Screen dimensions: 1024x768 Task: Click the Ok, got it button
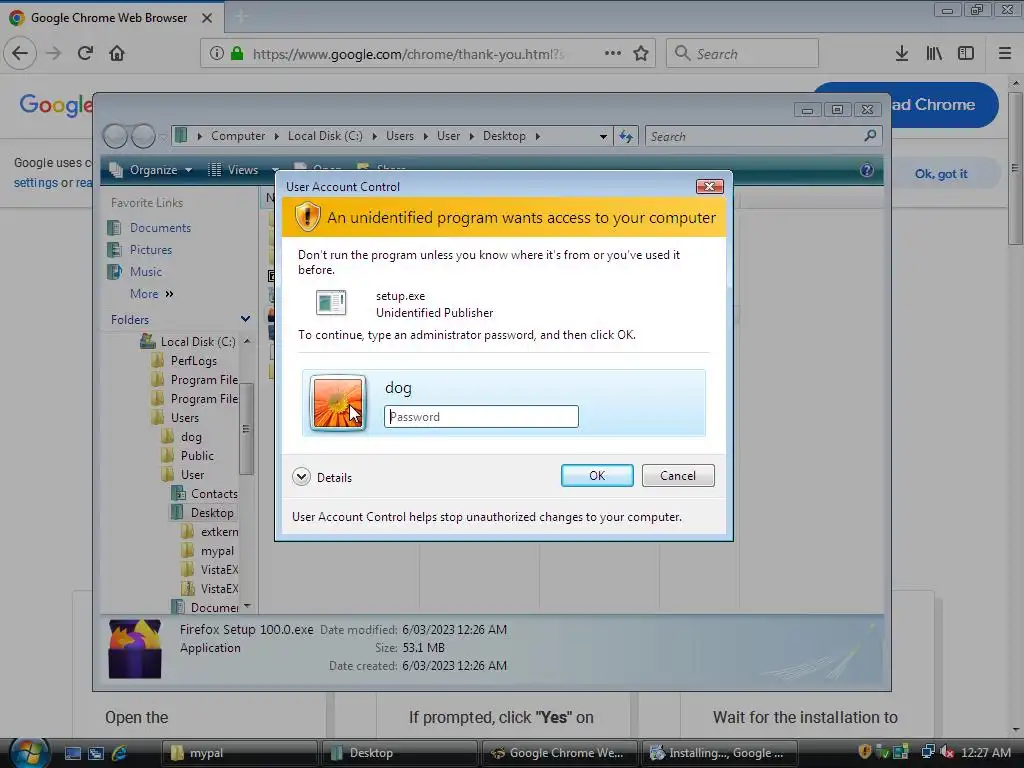pyautogui.click(x=941, y=174)
